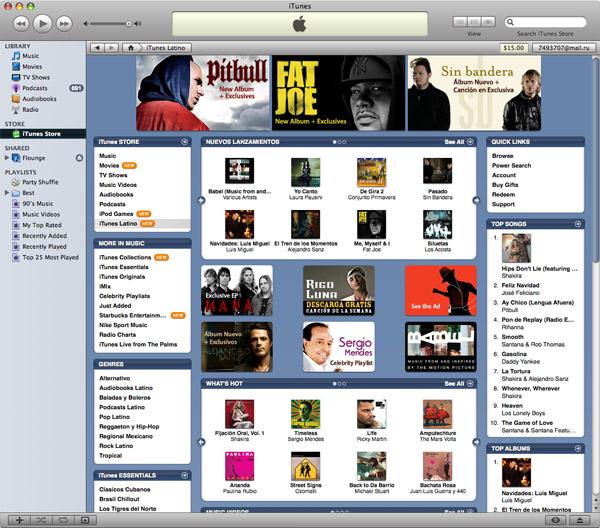Open the Top 25 Most Played playlist

51,257
